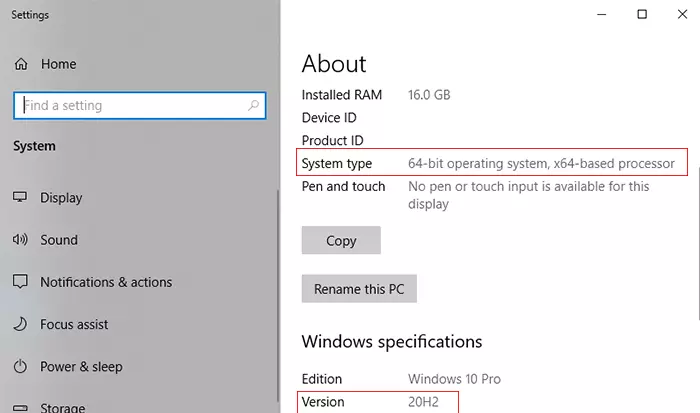Click the Device ID label
This screenshot has height=413, width=700.
(329, 118)
